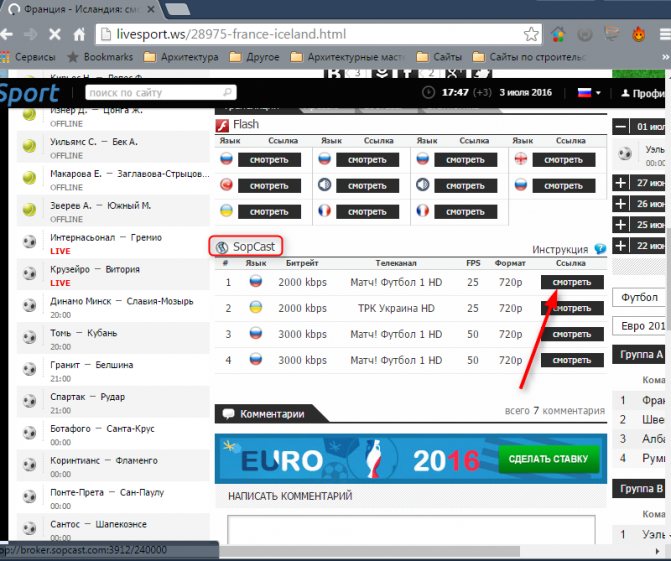Click the СДЕЛАТЬ СТАВКУ button
This screenshot has height=561, width=671.
click(x=548, y=459)
